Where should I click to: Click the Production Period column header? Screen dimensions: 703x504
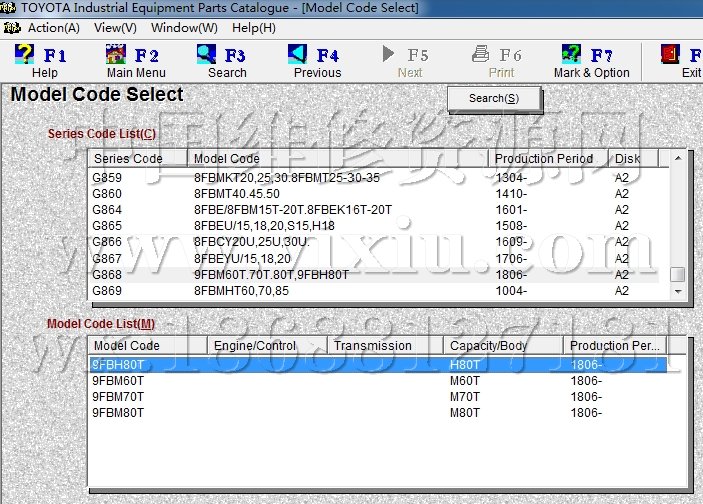[x=550, y=158]
